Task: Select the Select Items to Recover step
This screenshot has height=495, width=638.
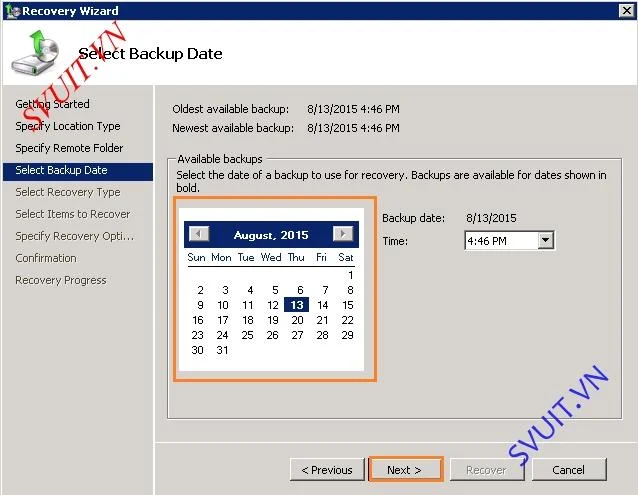Action: 73,214
